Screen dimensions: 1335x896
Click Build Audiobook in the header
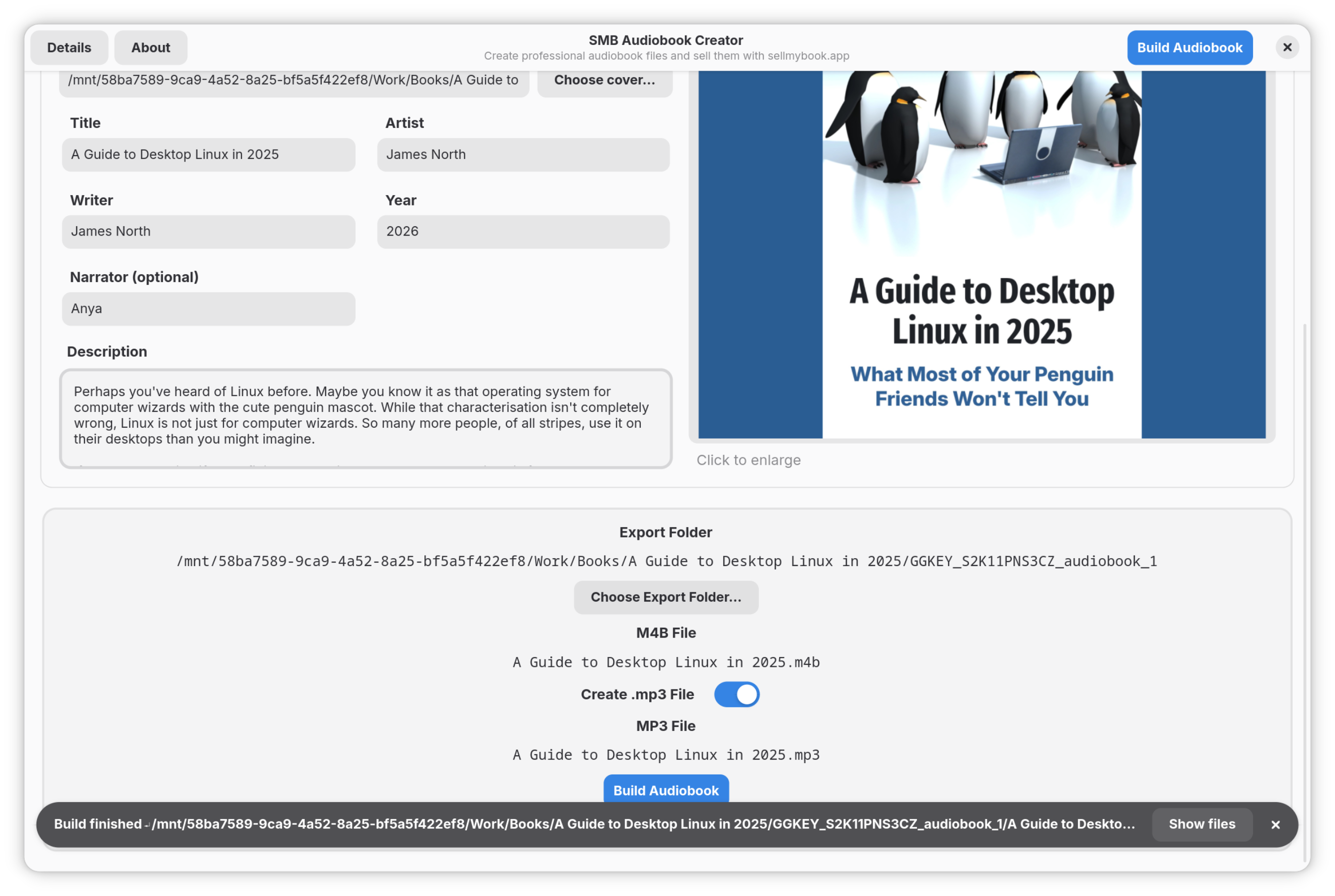(1189, 47)
